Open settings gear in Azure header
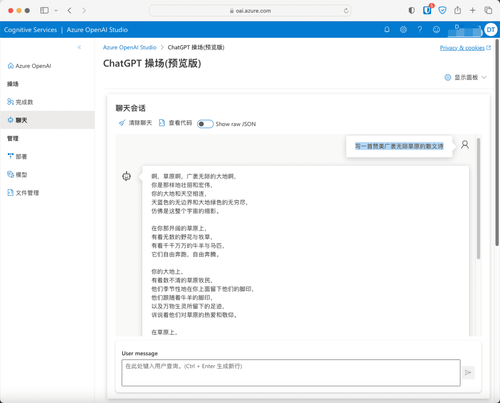500x403 pixels. coord(403,30)
